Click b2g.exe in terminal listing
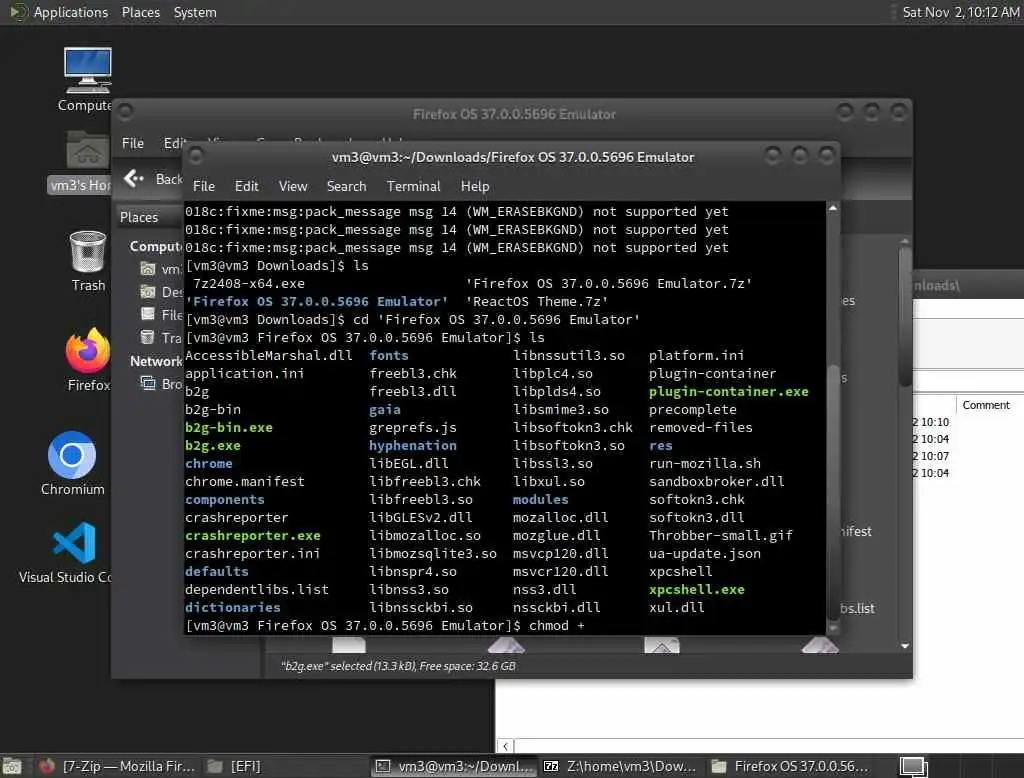Screen dimensions: 1024x778 coord(213,446)
